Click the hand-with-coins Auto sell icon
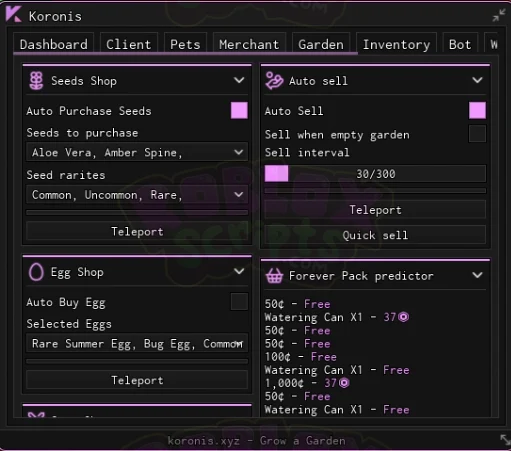The height and width of the screenshot is (451, 511). click(x=274, y=81)
